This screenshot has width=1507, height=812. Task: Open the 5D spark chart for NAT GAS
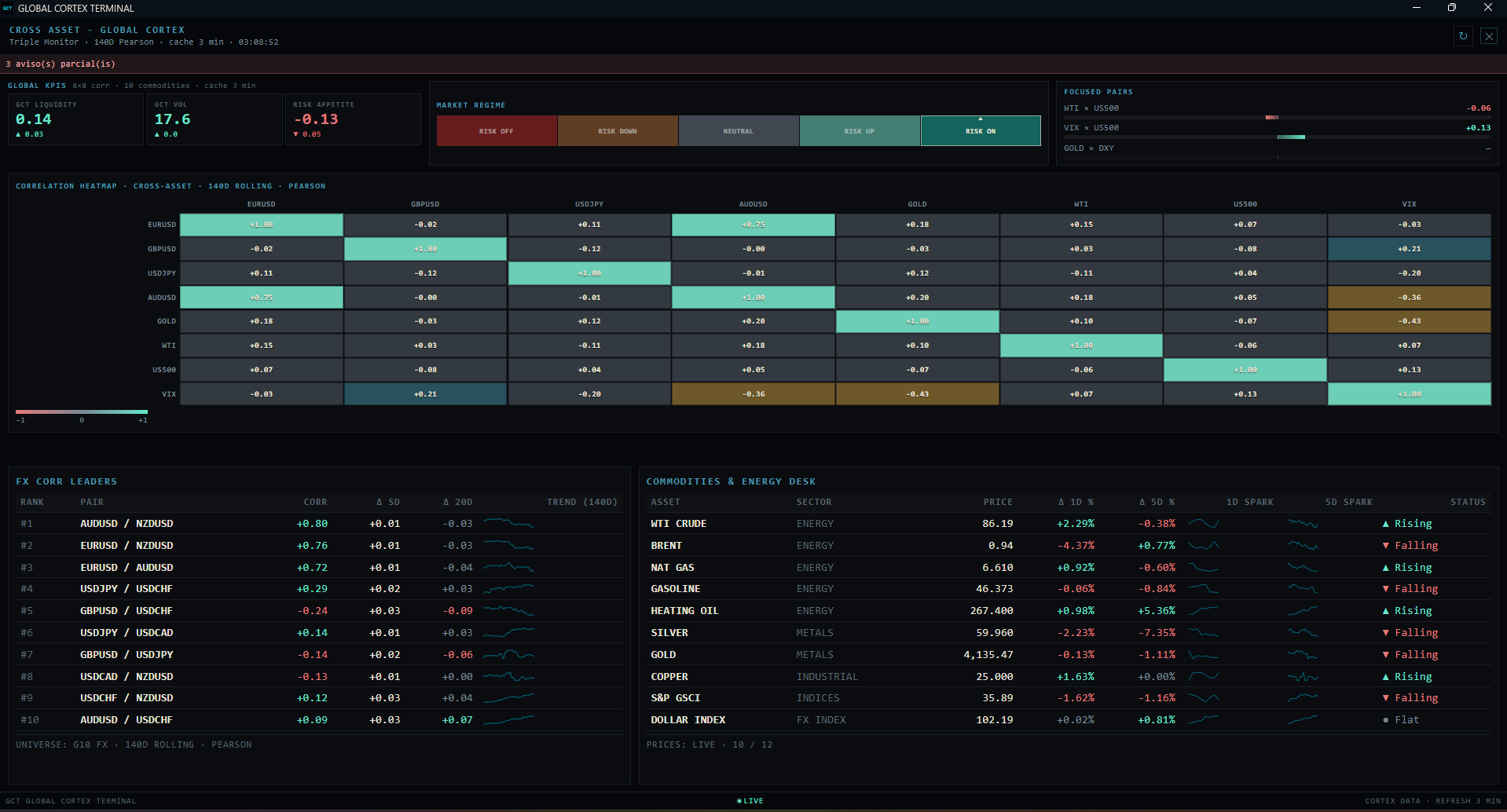pyautogui.click(x=1303, y=567)
